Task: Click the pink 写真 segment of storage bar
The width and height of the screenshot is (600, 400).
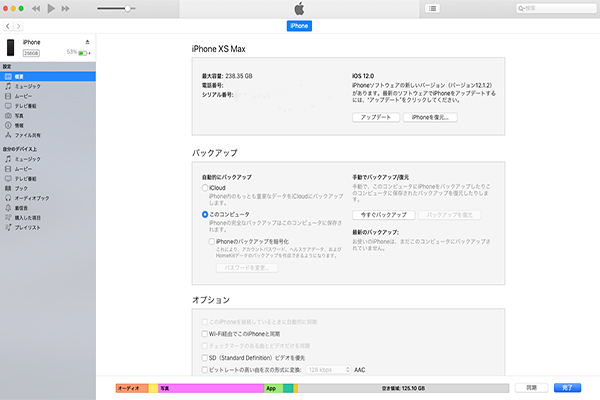Action: tap(211, 388)
